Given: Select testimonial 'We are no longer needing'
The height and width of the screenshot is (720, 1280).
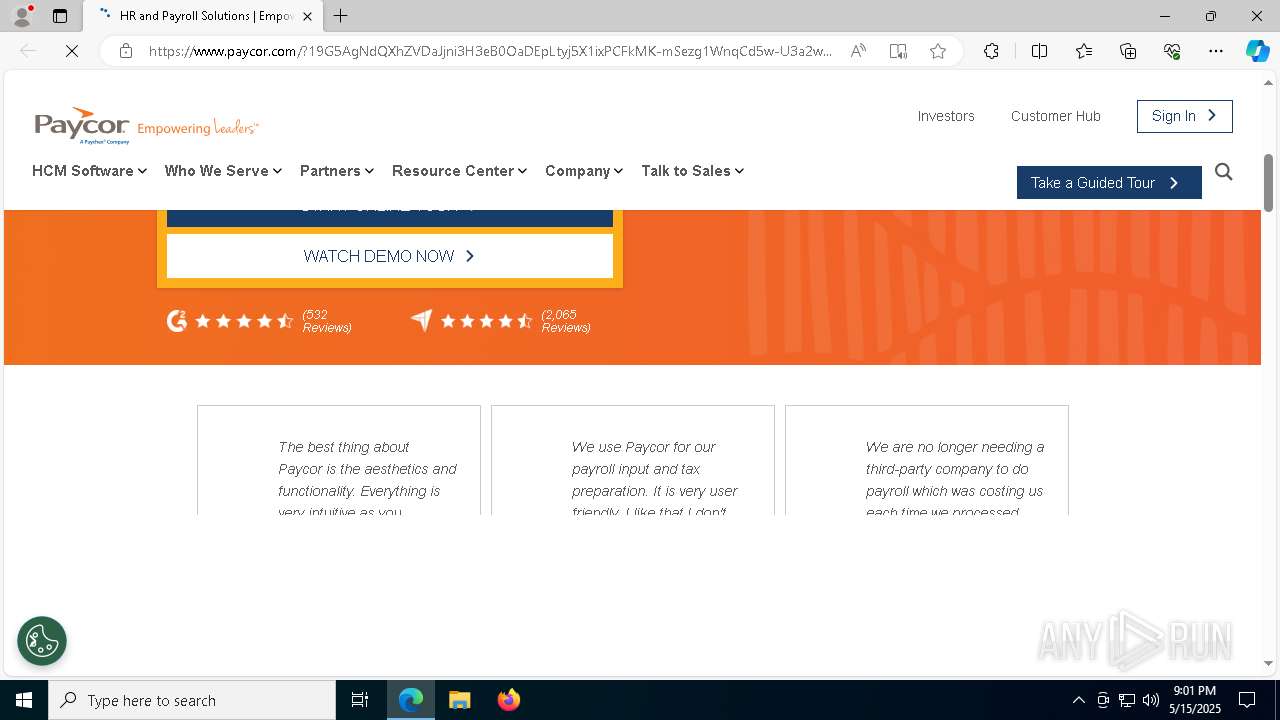Looking at the screenshot, I should (927, 460).
